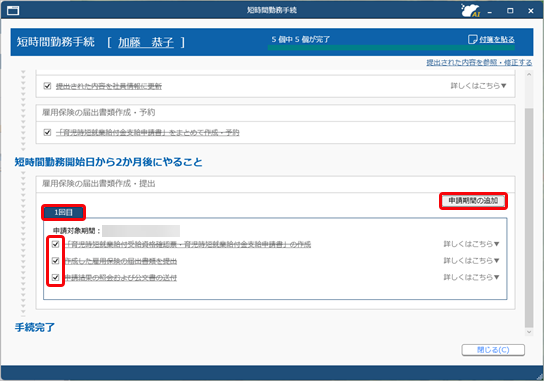Screen dimensions: 544x381
Task: Open 提出された内容を参照・修正する link
Action: [x=479, y=62]
